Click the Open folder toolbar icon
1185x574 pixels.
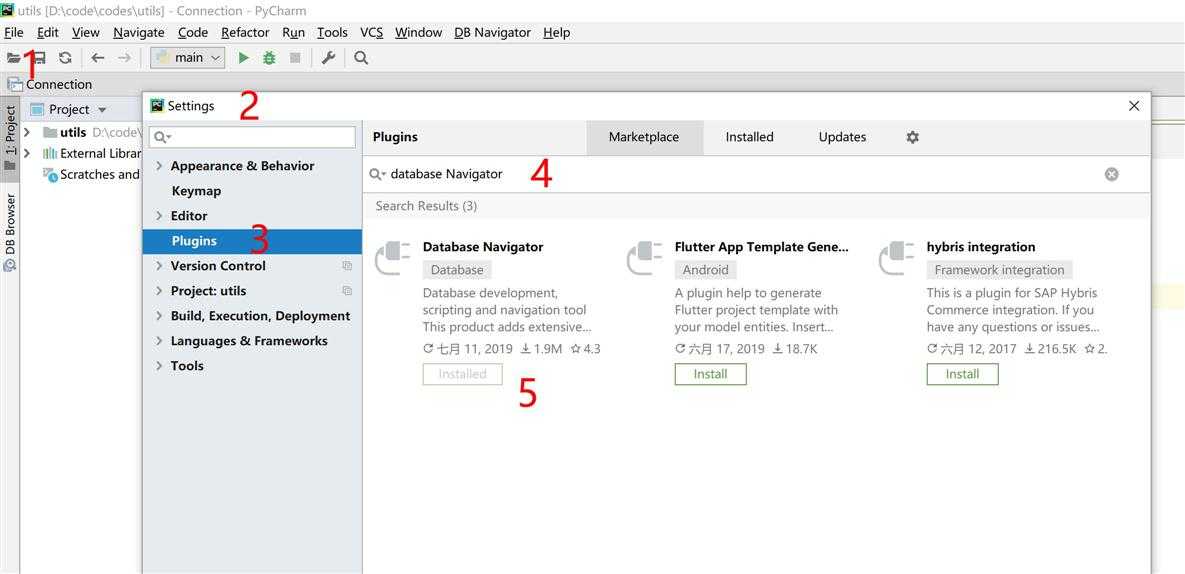coord(14,57)
